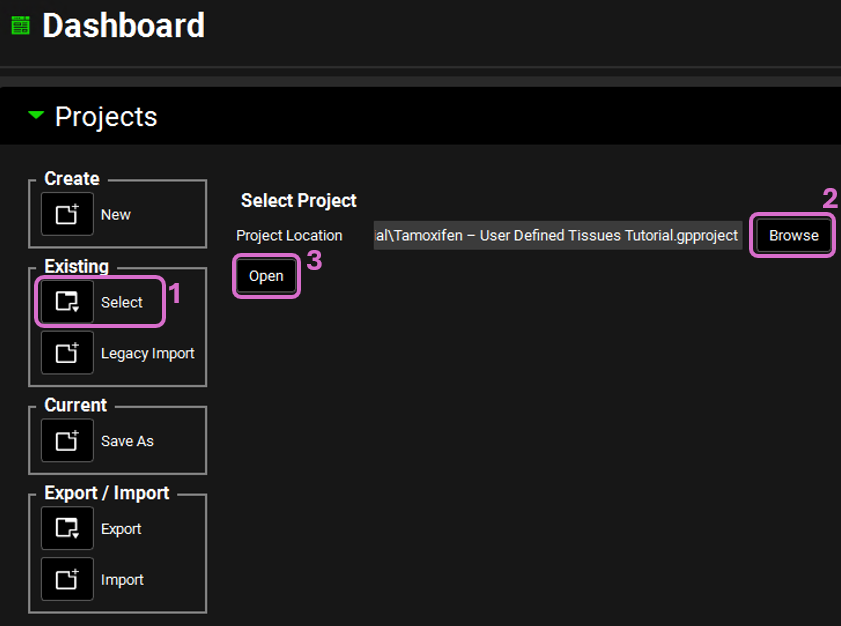
Task: Collapse the Projects section with green triangle
Action: pos(37,117)
